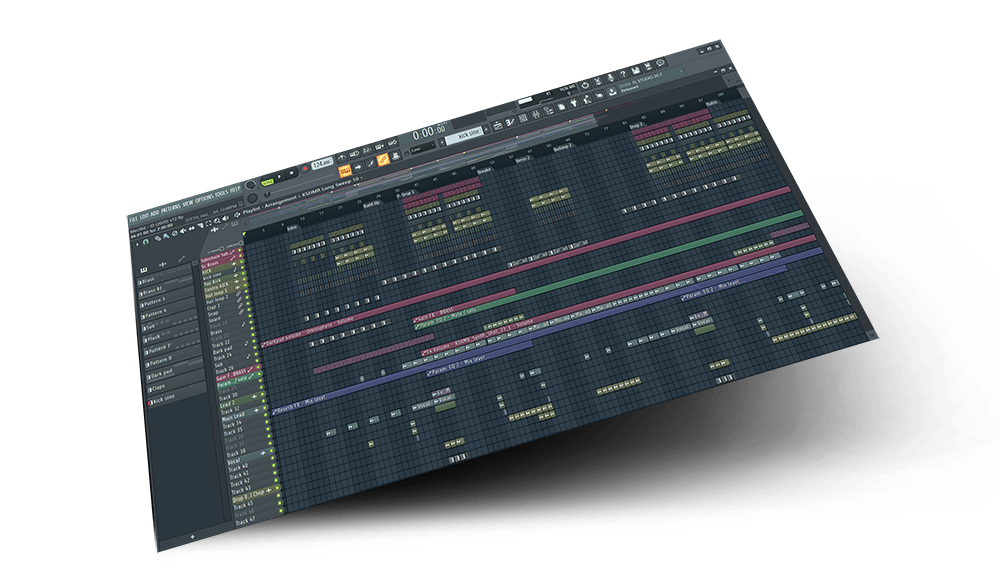Expand the FL STUDIO 20.7 news panel arrow
Viewport: 1000px width, 573px height.
[681, 71]
